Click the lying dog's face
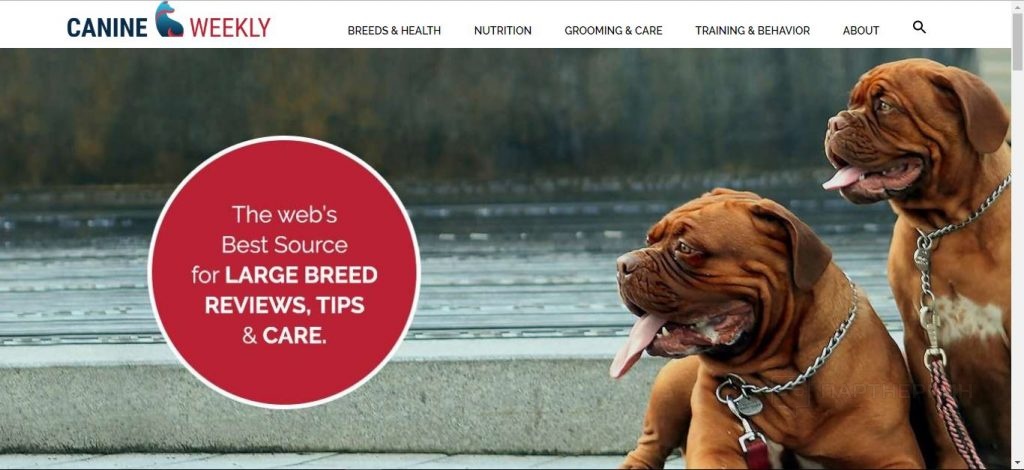 point(692,281)
